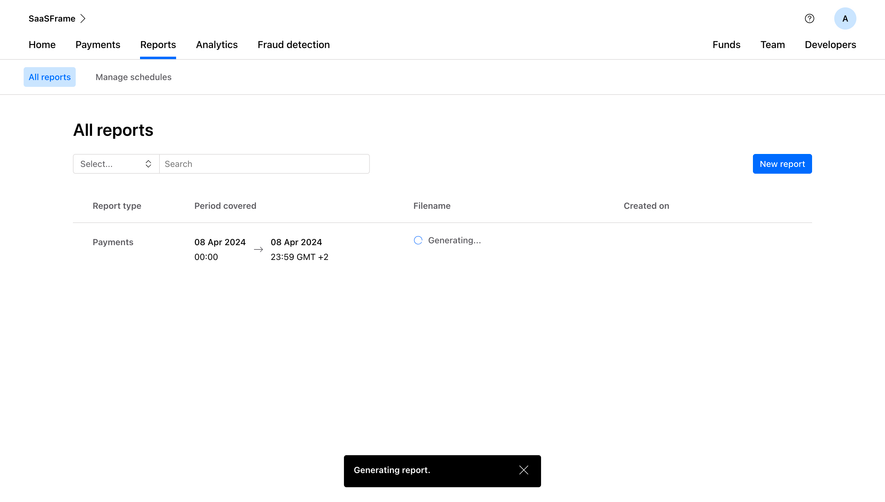
Task: Click the Report type column header
Action: click(x=117, y=206)
